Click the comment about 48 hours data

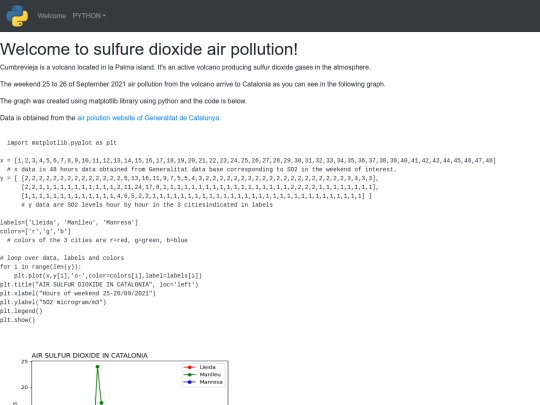tap(202, 169)
